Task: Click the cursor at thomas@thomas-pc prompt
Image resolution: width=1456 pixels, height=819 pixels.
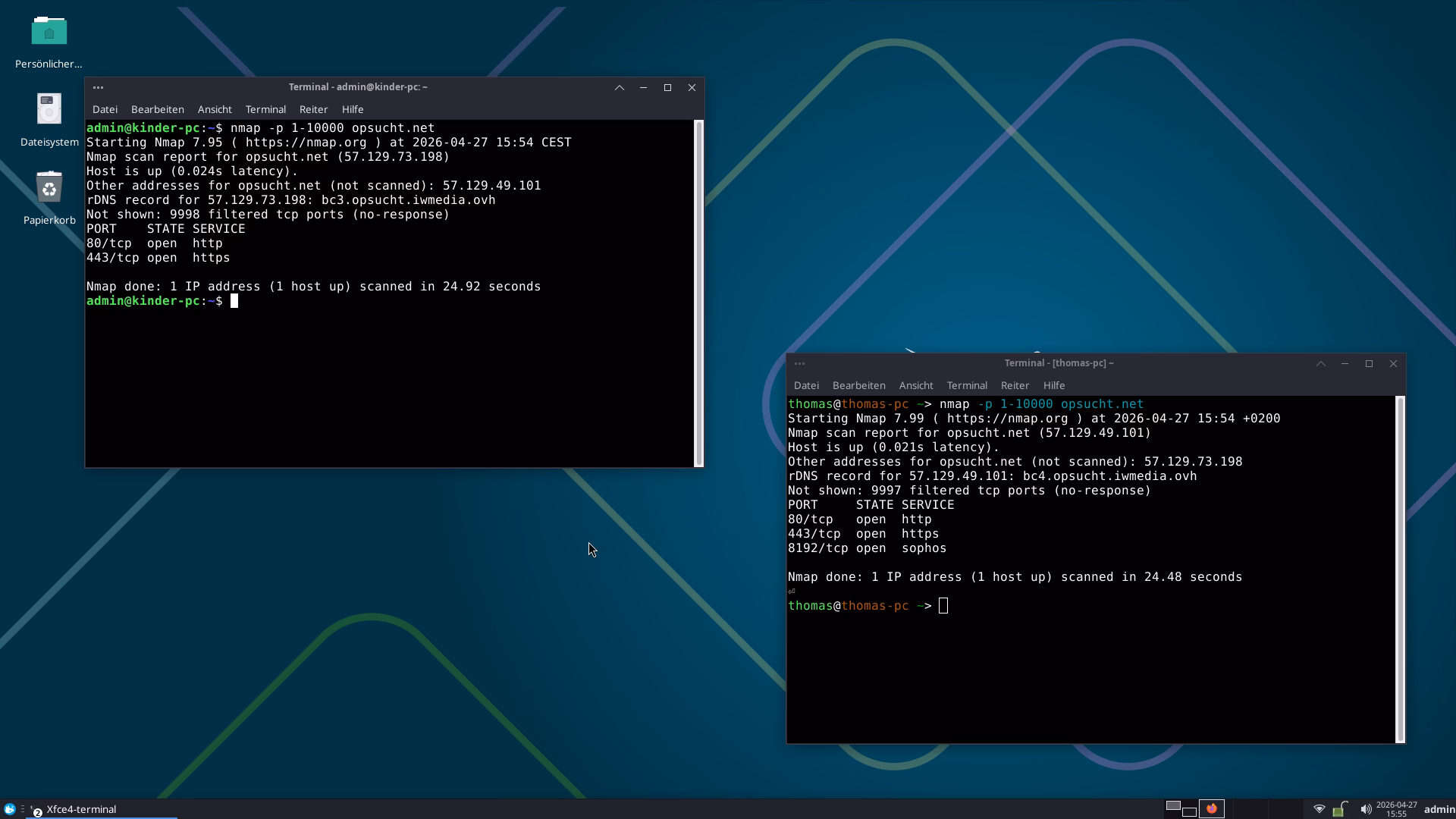Action: pos(943,606)
